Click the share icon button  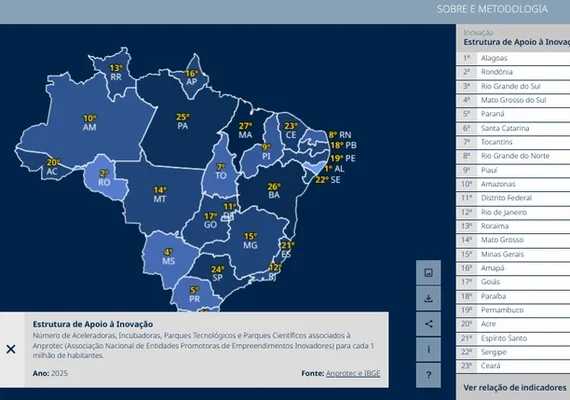pyautogui.click(x=428, y=324)
